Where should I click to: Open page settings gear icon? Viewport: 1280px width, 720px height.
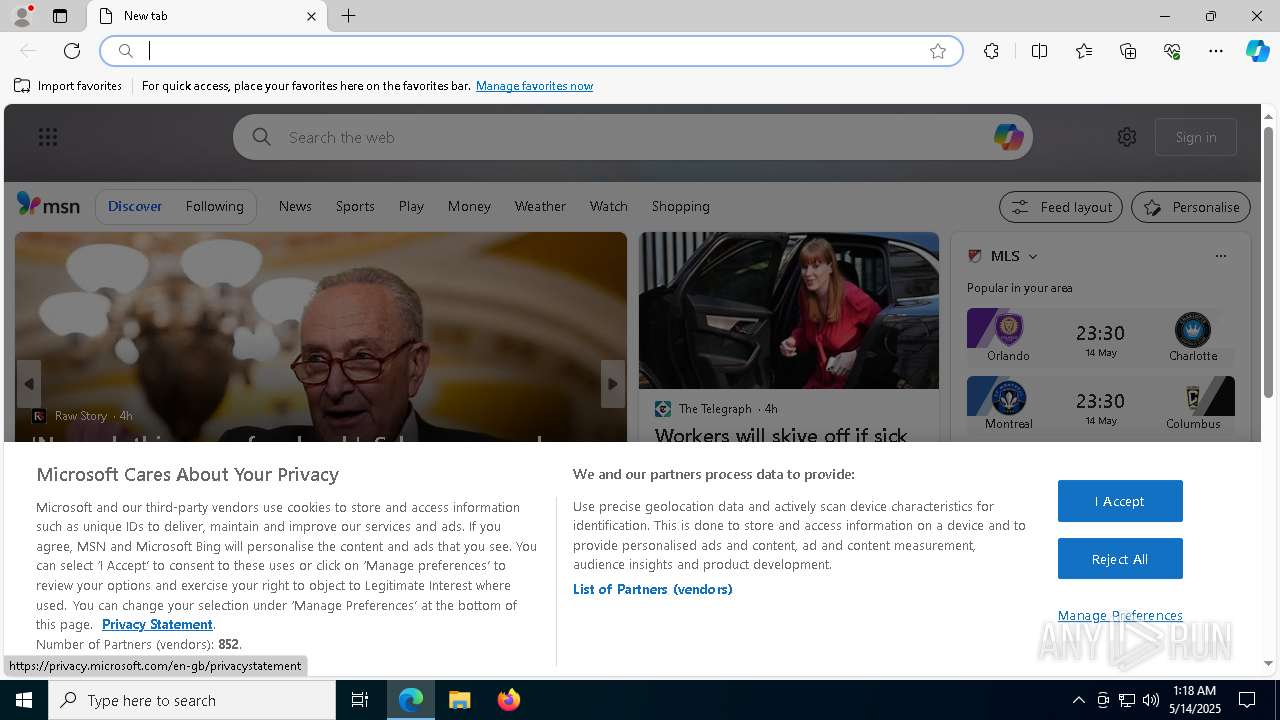(x=1127, y=137)
